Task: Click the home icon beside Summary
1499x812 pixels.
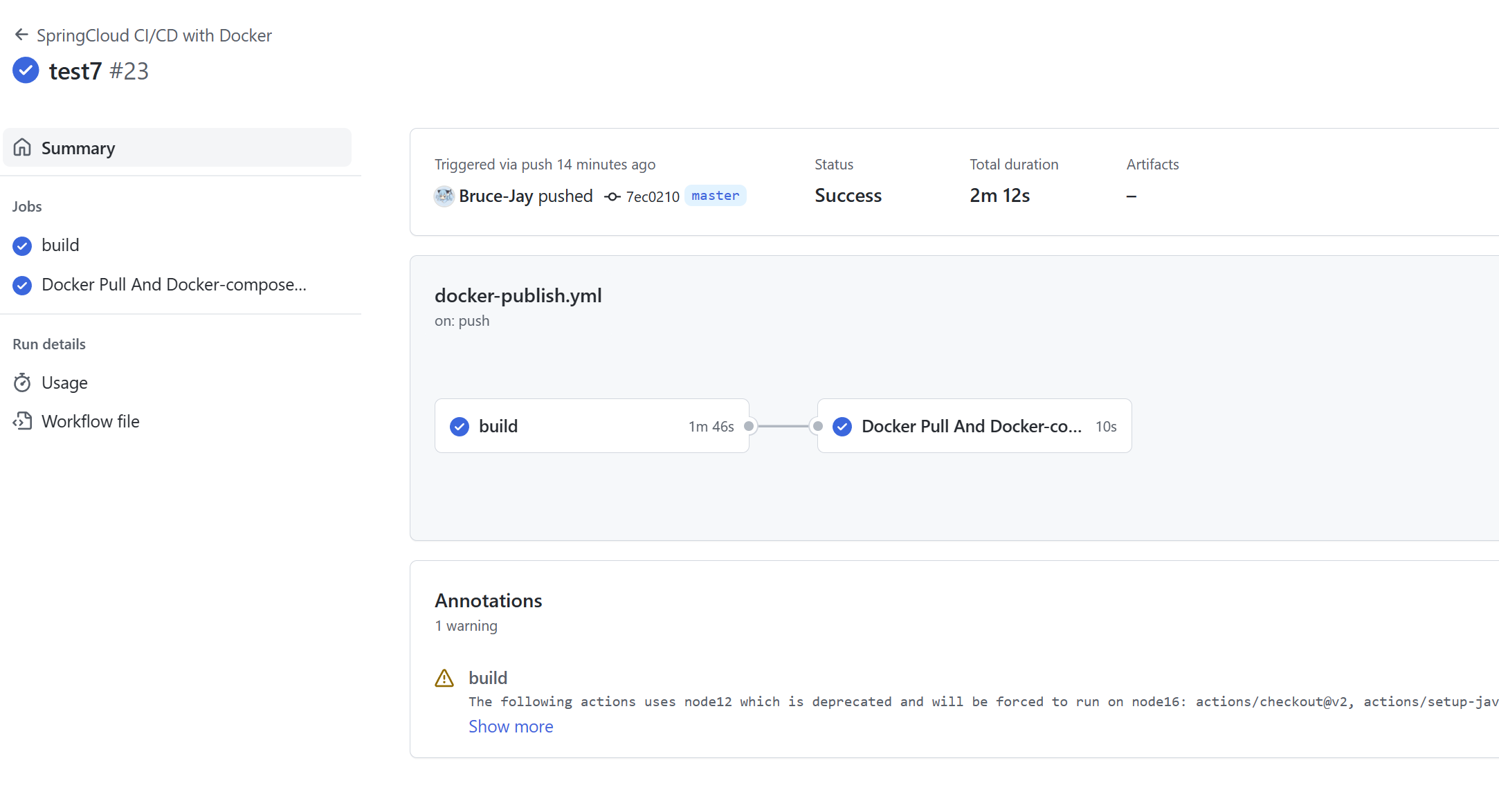Action: [22, 147]
